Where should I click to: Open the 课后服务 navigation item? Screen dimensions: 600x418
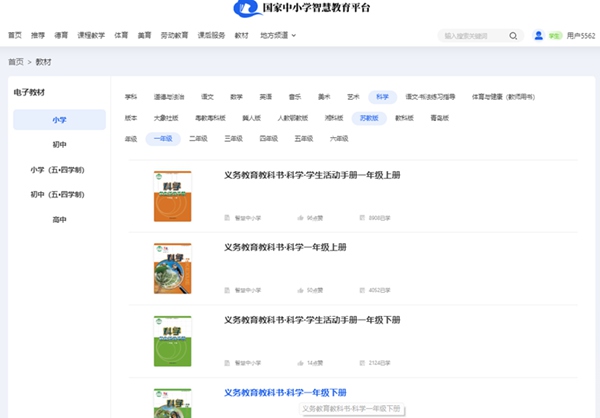pyautogui.click(x=211, y=35)
